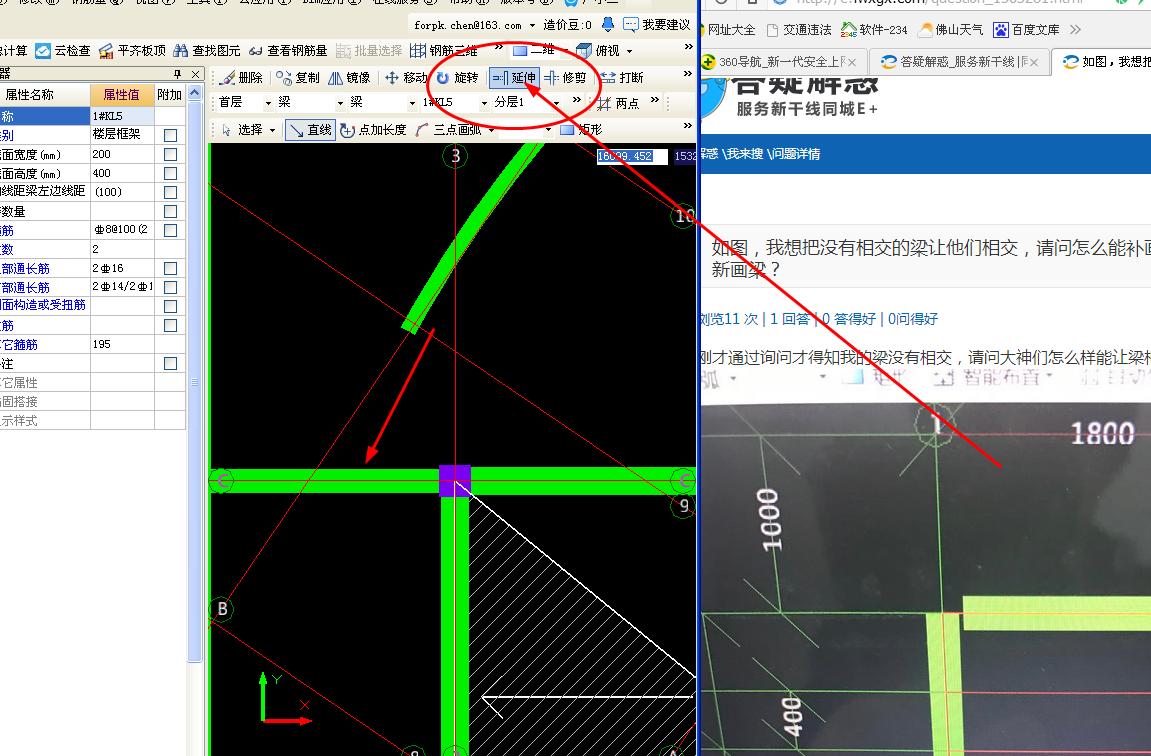Open the 佛山天气 weather bookmark
The height and width of the screenshot is (756, 1151).
pyautogui.click(x=951, y=29)
